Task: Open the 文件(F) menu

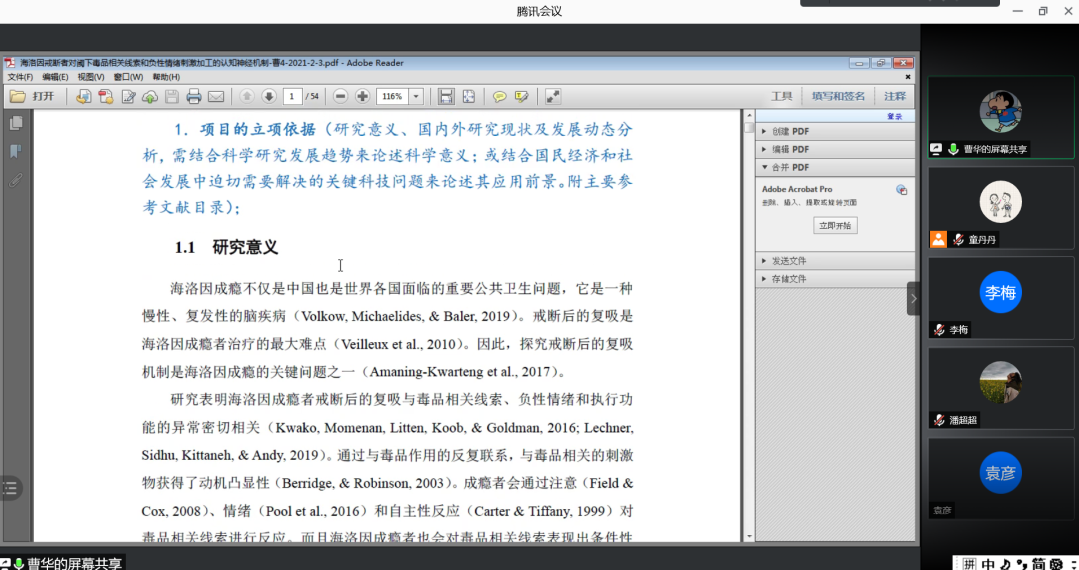Action: [21, 77]
